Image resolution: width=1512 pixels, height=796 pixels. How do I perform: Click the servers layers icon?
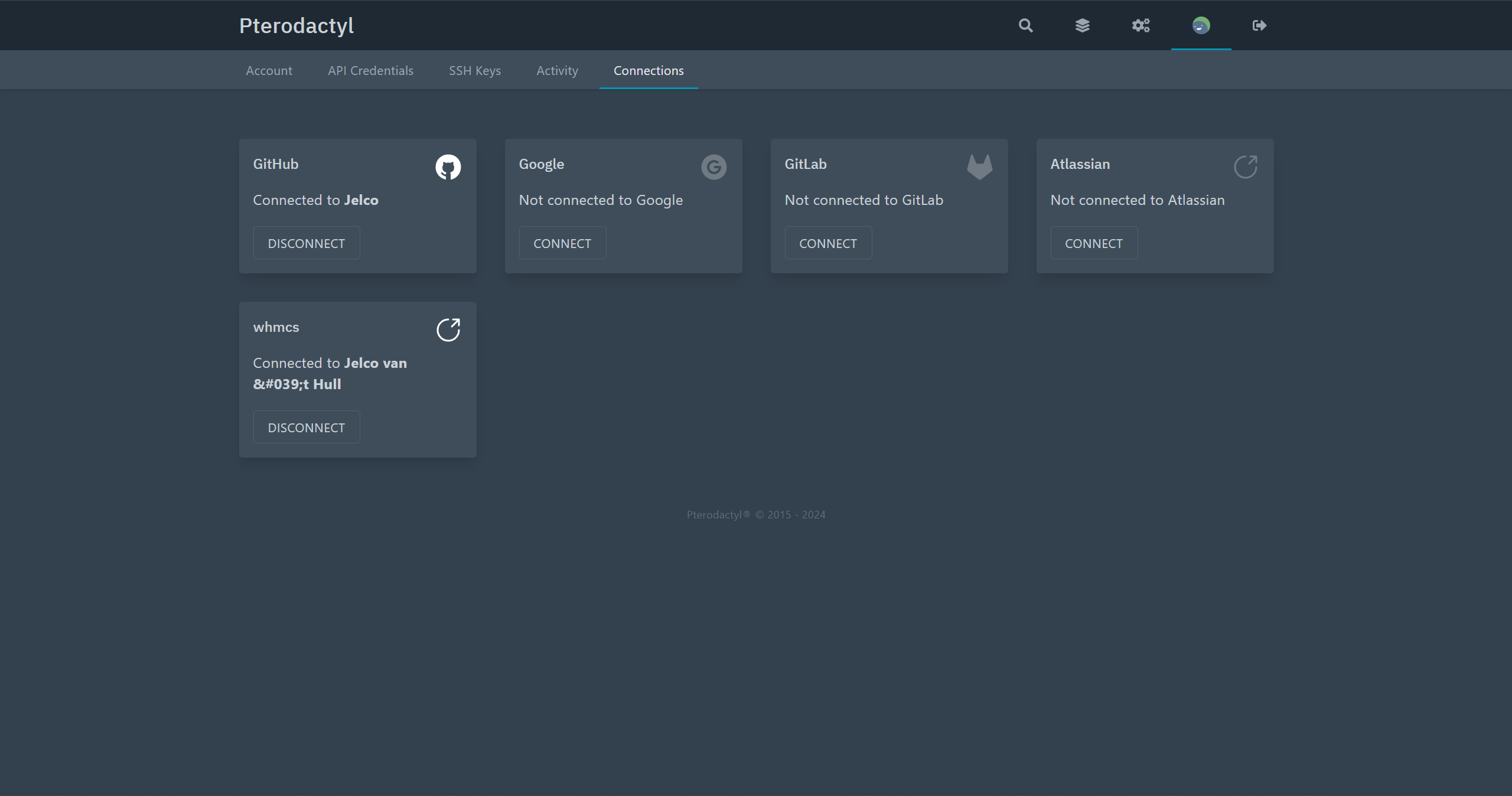(x=1082, y=25)
